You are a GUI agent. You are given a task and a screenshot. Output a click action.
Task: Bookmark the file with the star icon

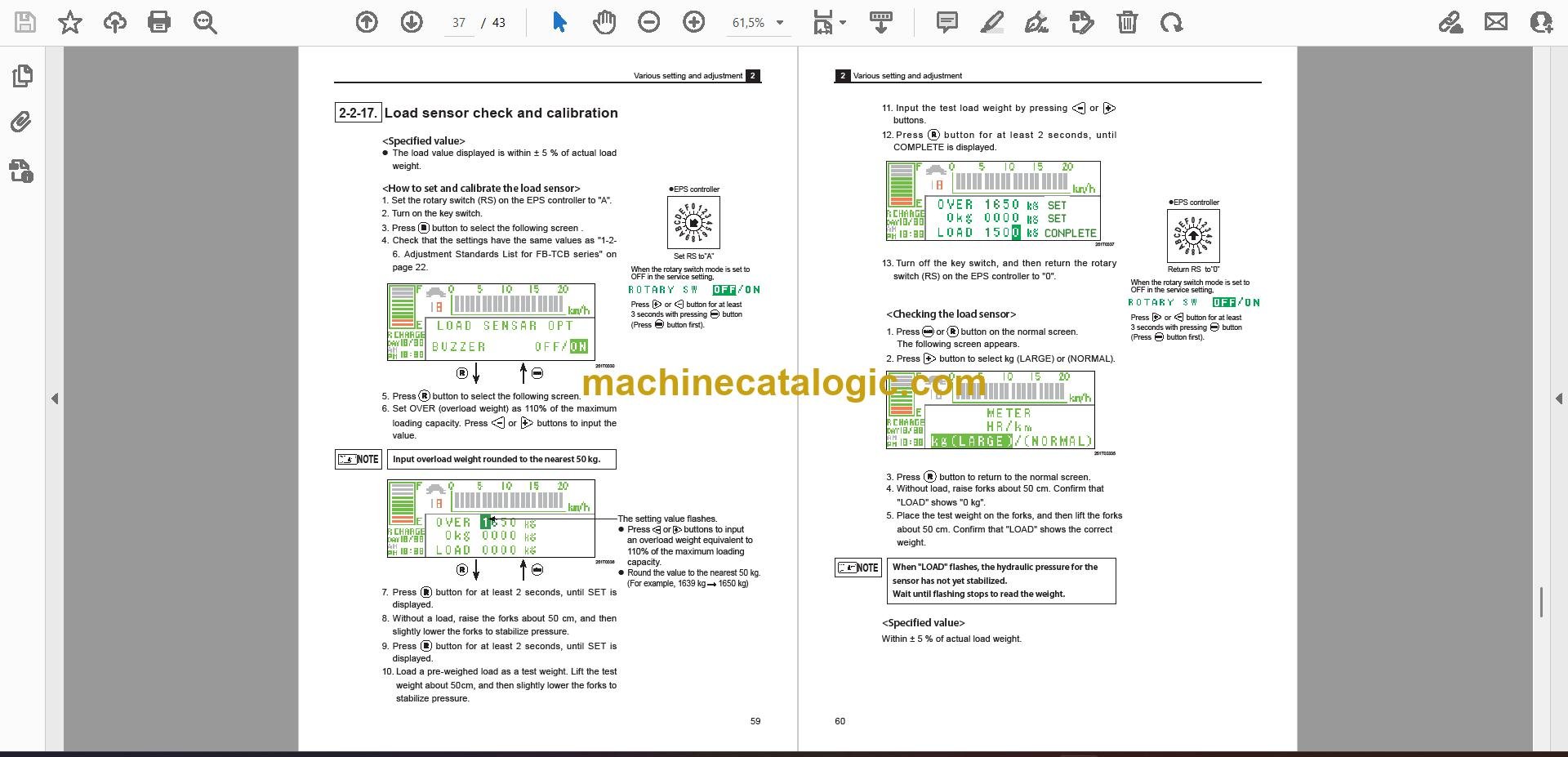pyautogui.click(x=70, y=22)
